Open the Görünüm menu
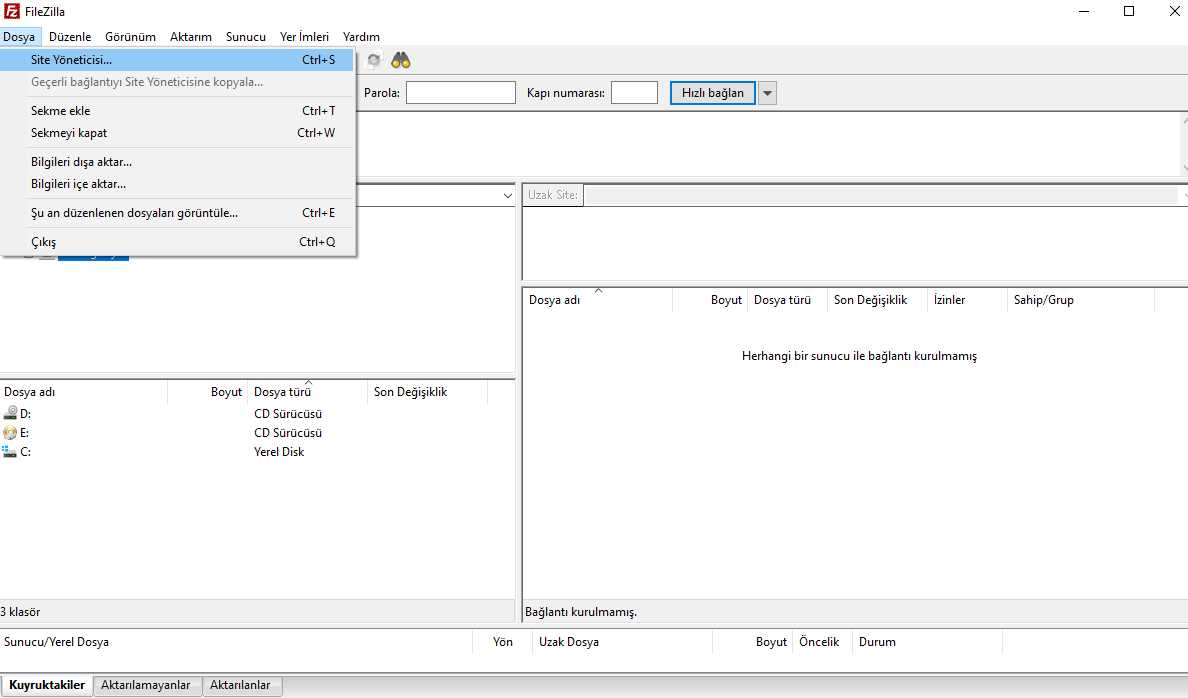Viewport: 1188px width, 698px height. click(130, 36)
